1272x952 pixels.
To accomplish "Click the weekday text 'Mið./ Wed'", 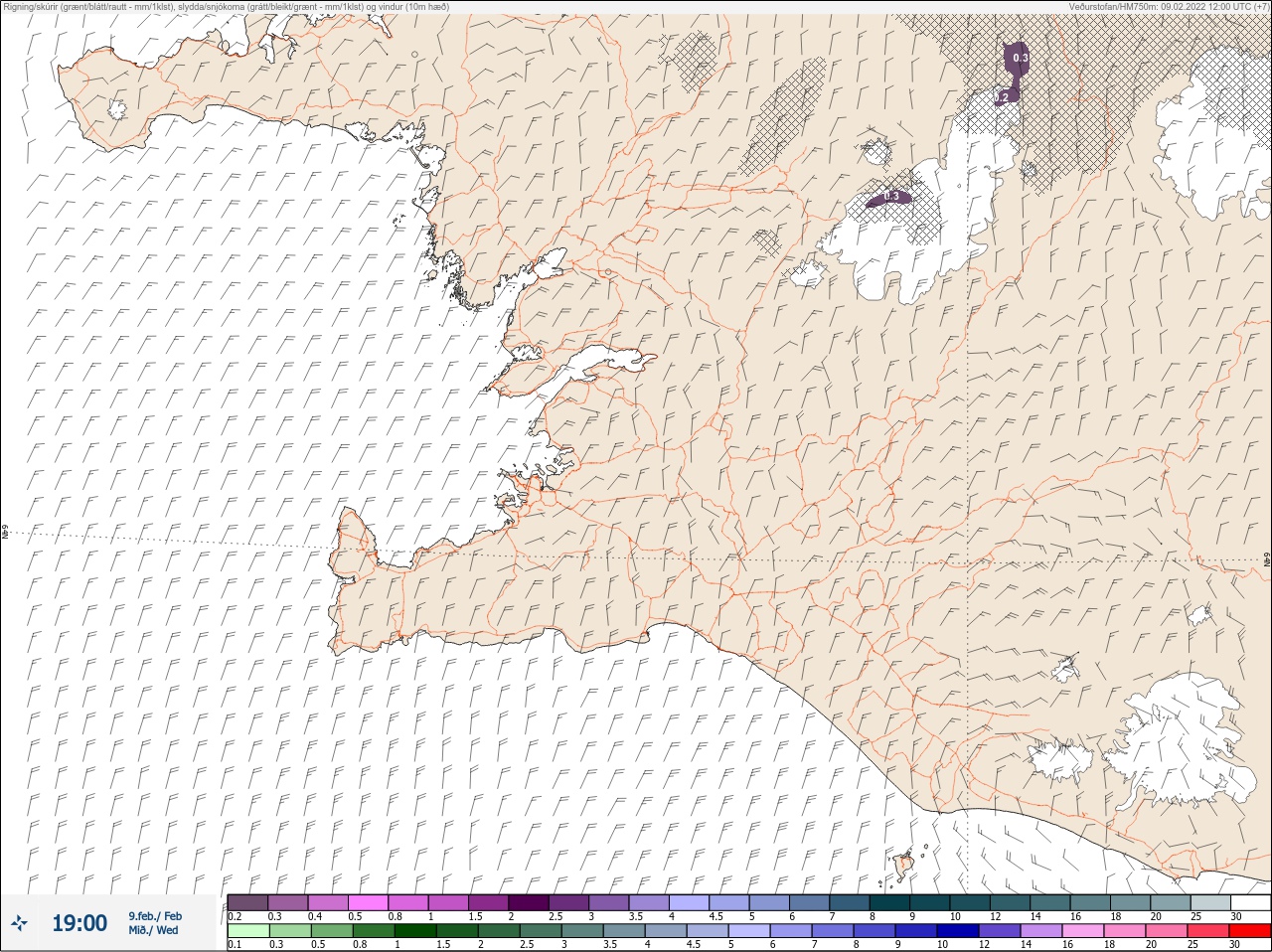I will pyautogui.click(x=153, y=930).
